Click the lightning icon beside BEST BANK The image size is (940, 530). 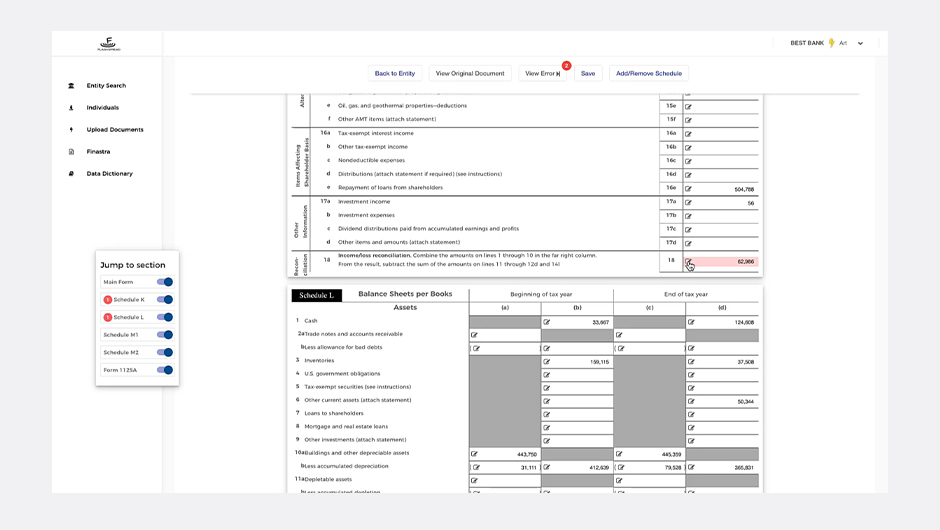pyautogui.click(x=831, y=43)
